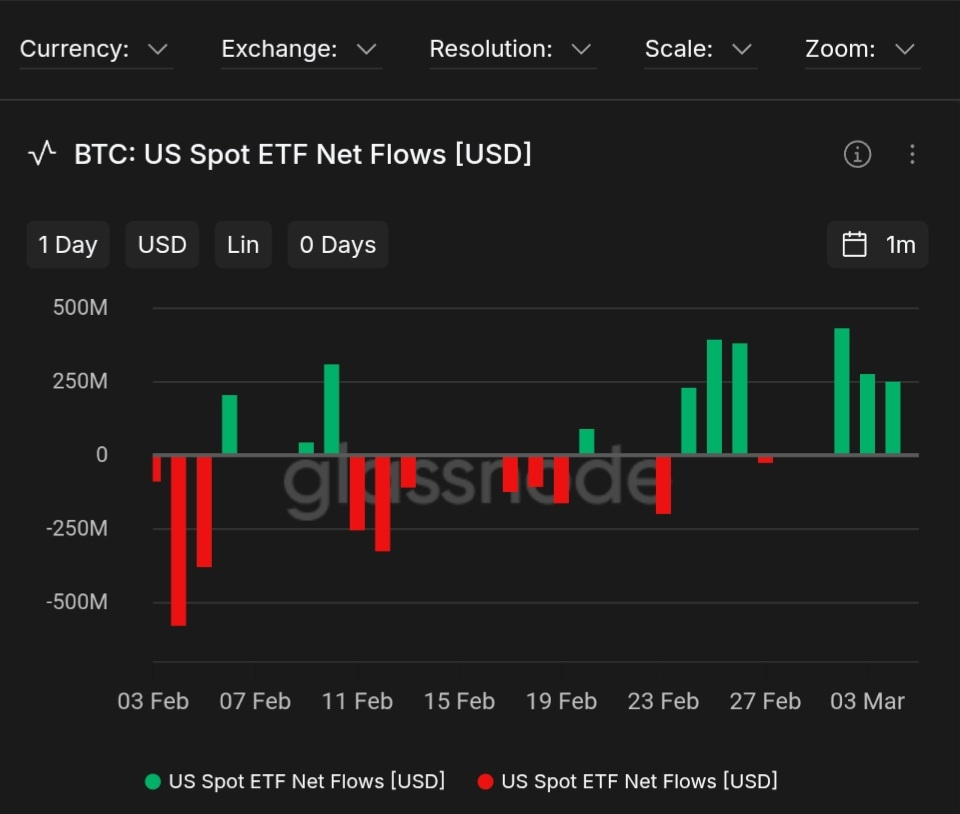This screenshot has height=814, width=960.
Task: Expand the Zoom dropdown
Action: click(x=861, y=49)
